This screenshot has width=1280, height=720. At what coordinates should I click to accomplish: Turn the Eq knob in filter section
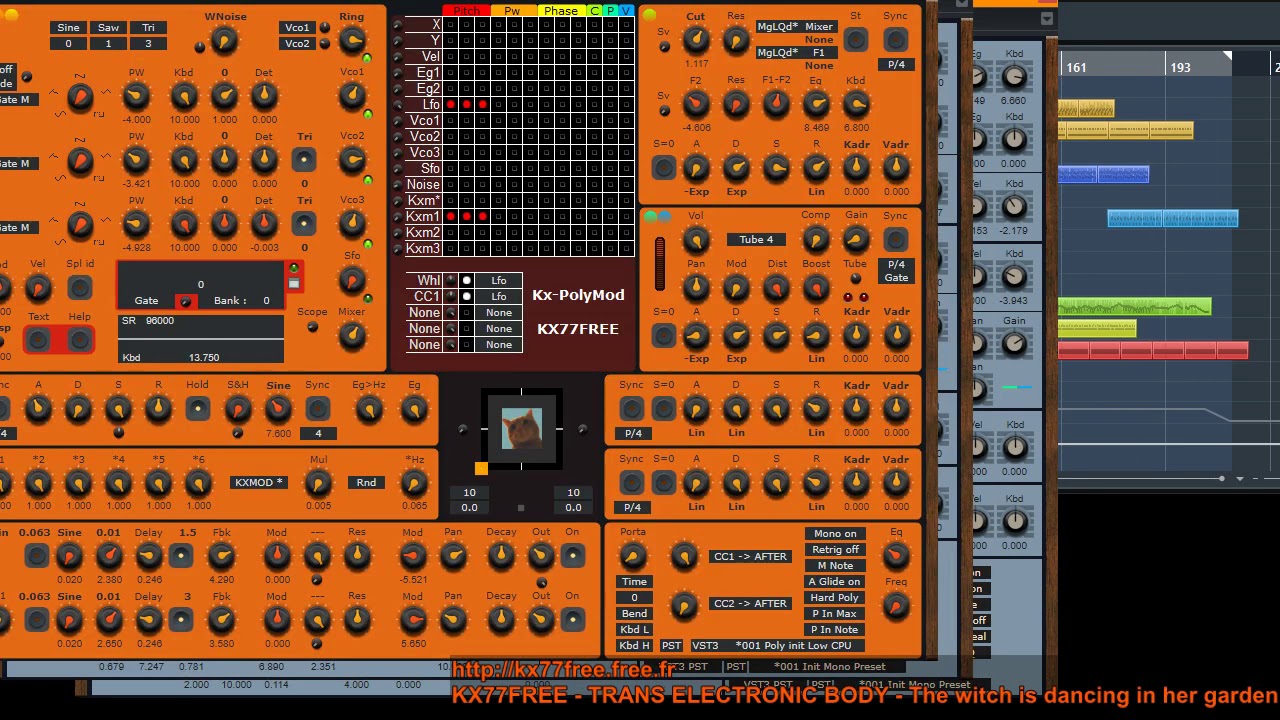pos(816,104)
